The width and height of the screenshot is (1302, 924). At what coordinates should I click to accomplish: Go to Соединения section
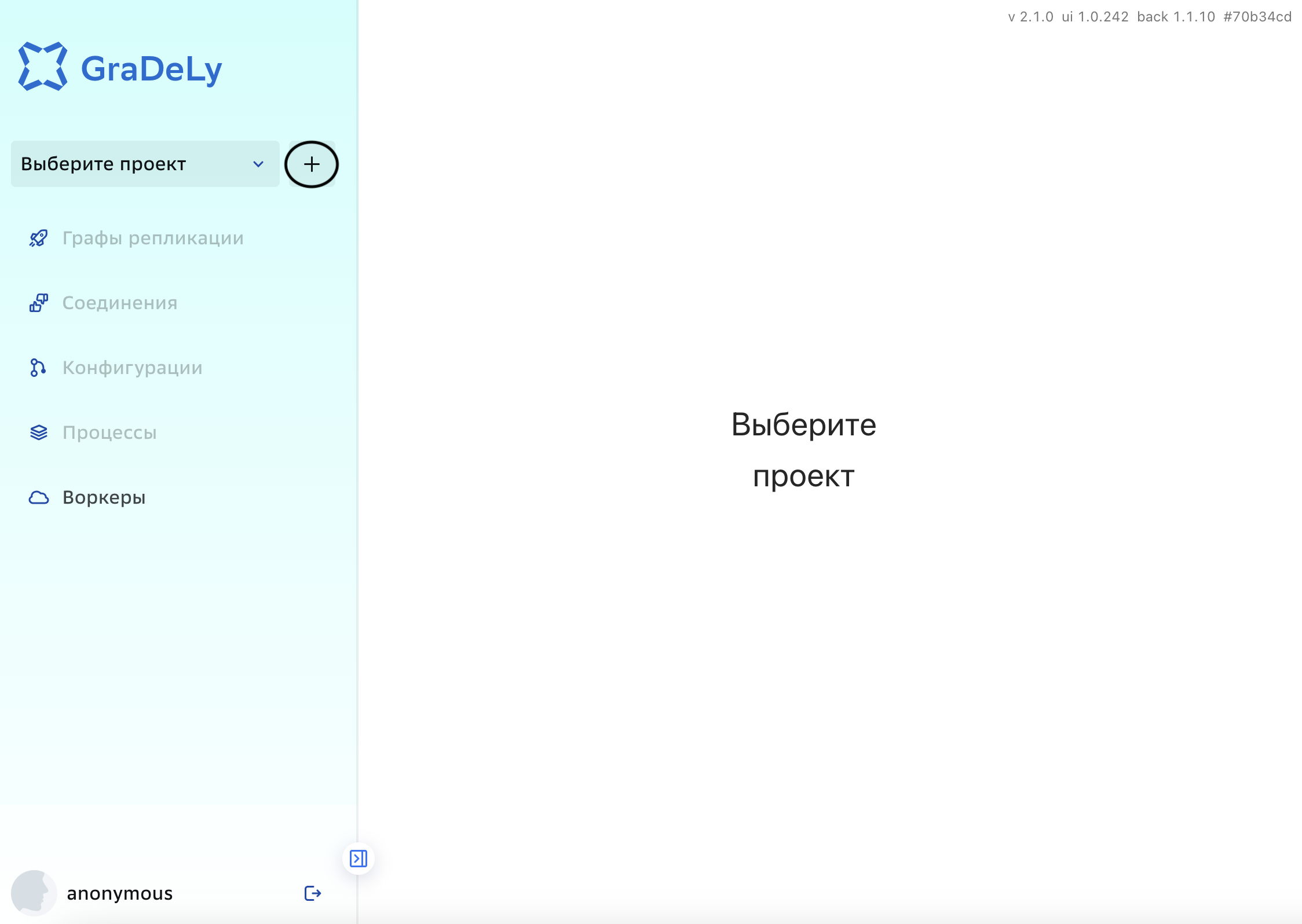pyautogui.click(x=120, y=303)
